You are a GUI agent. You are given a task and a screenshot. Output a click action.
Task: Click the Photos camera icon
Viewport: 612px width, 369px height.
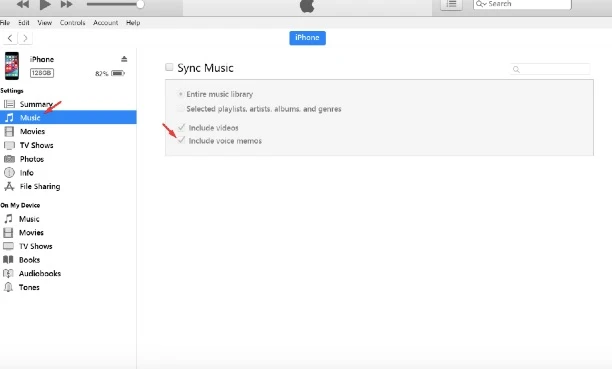(x=9, y=159)
